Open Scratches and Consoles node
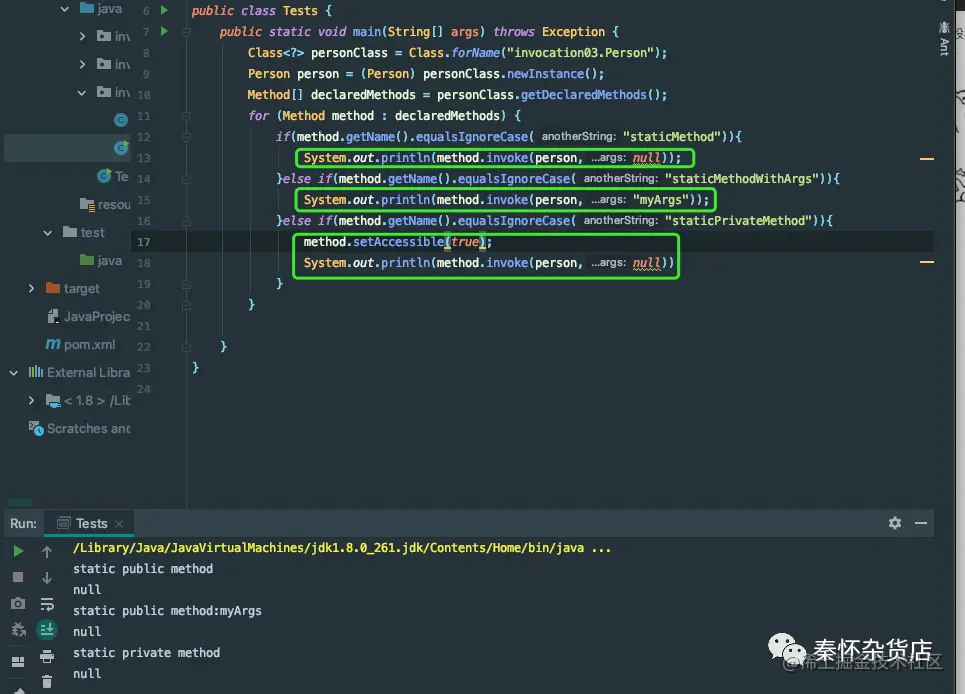 click(79, 428)
